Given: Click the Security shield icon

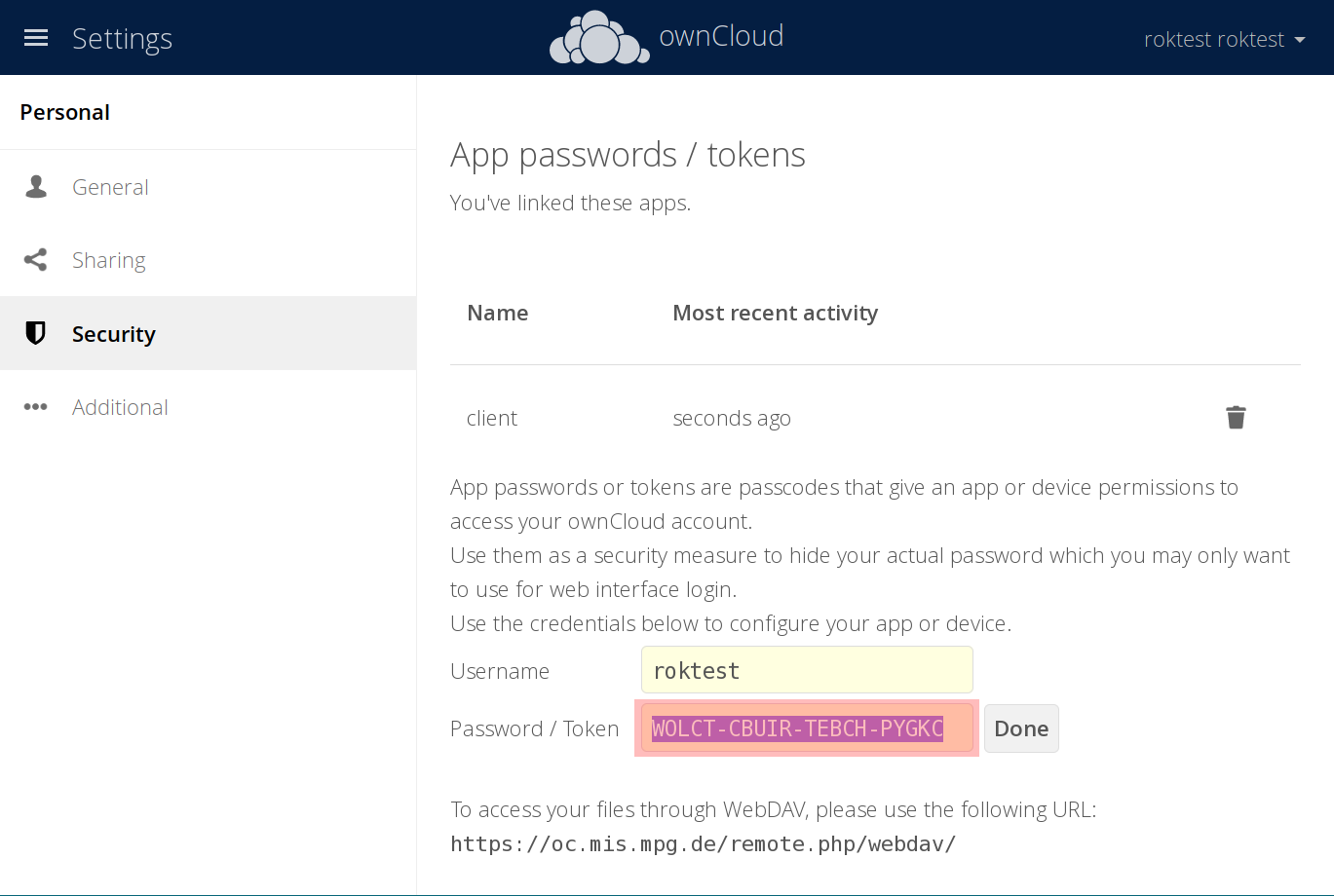Looking at the screenshot, I should point(36,334).
